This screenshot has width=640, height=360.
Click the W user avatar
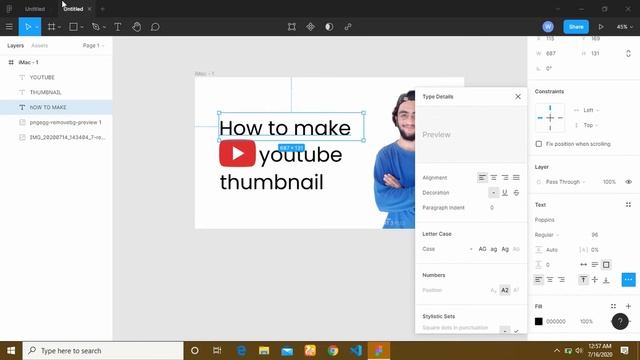[548, 27]
